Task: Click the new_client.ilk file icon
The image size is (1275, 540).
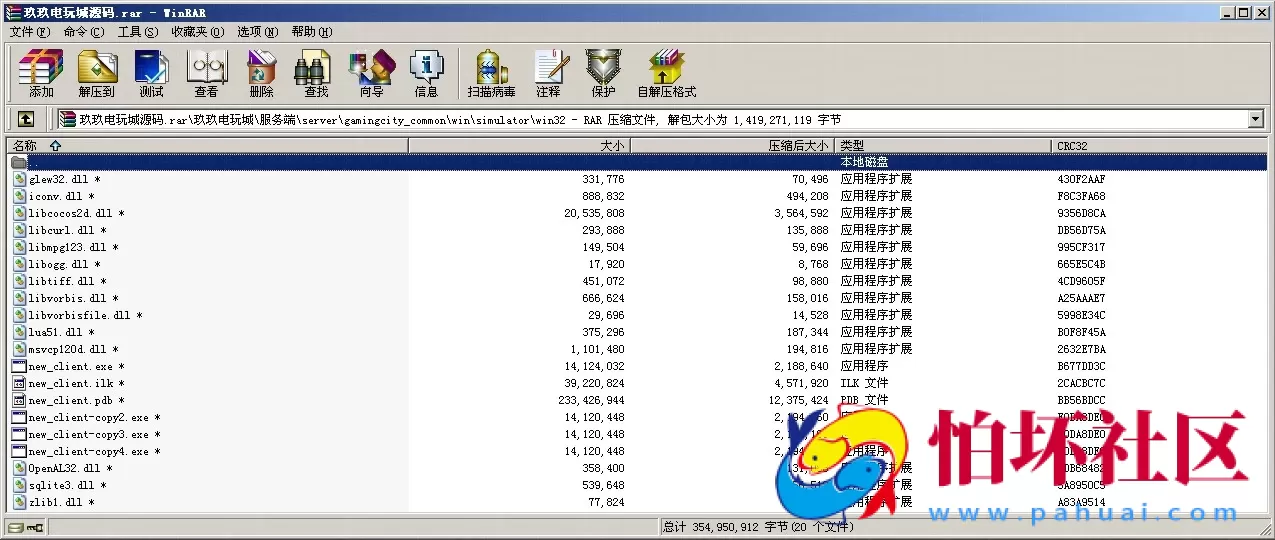Action: tap(19, 383)
